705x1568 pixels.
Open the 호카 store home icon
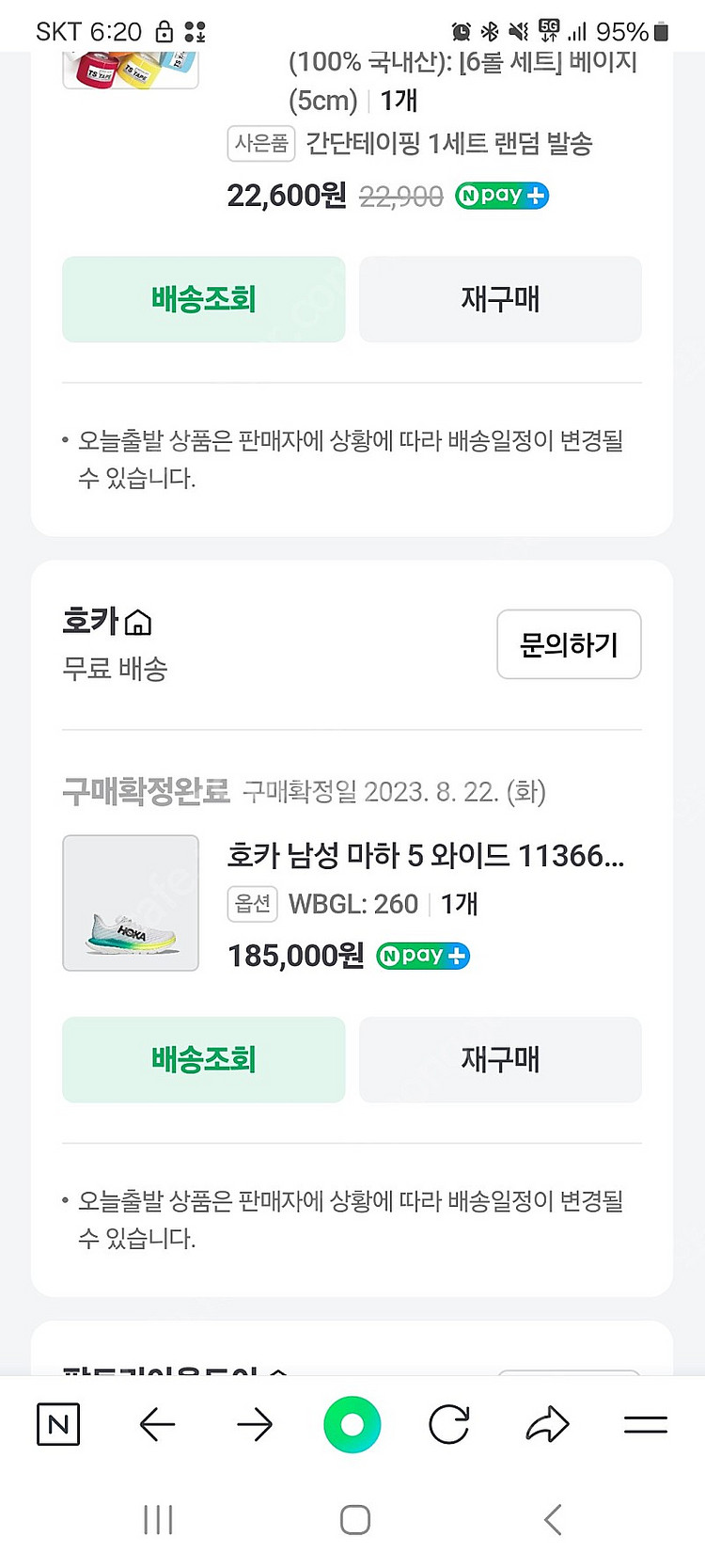point(138,623)
